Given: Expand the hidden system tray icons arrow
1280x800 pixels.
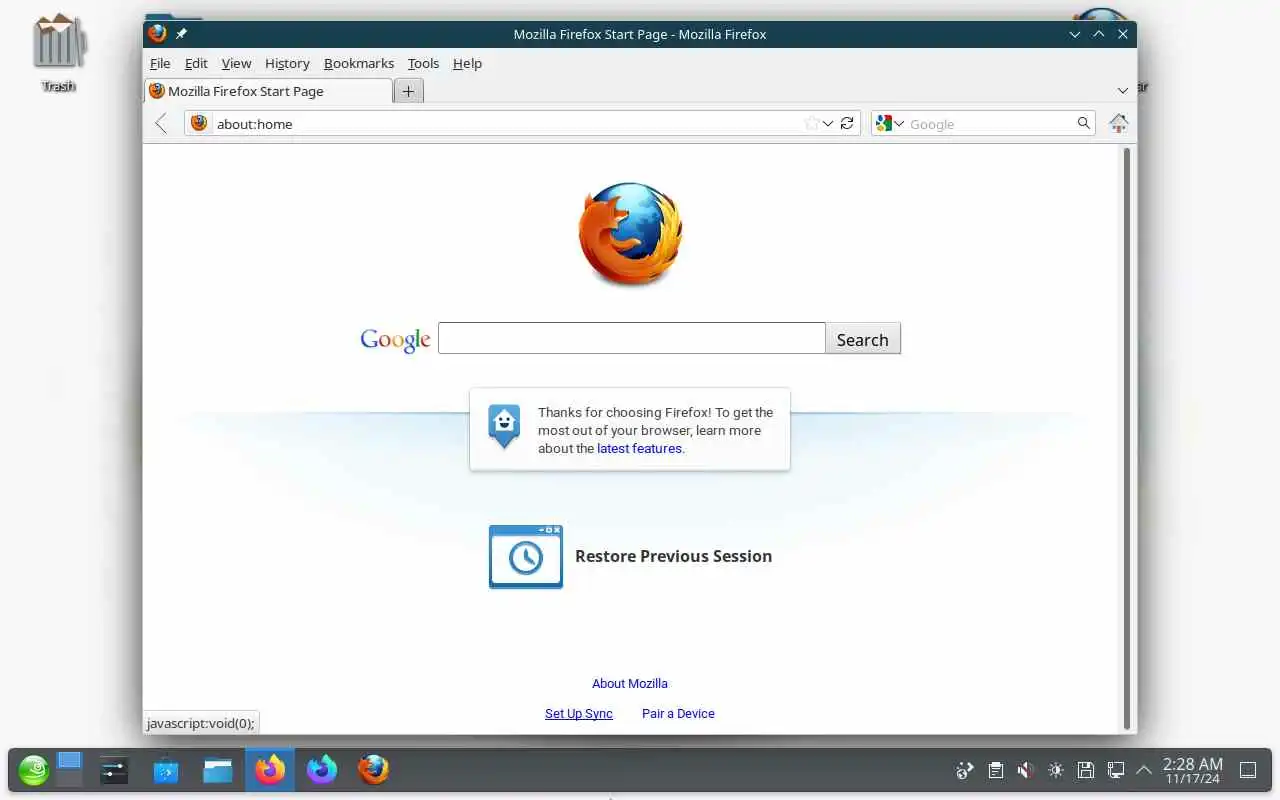Looking at the screenshot, I should [1144, 770].
